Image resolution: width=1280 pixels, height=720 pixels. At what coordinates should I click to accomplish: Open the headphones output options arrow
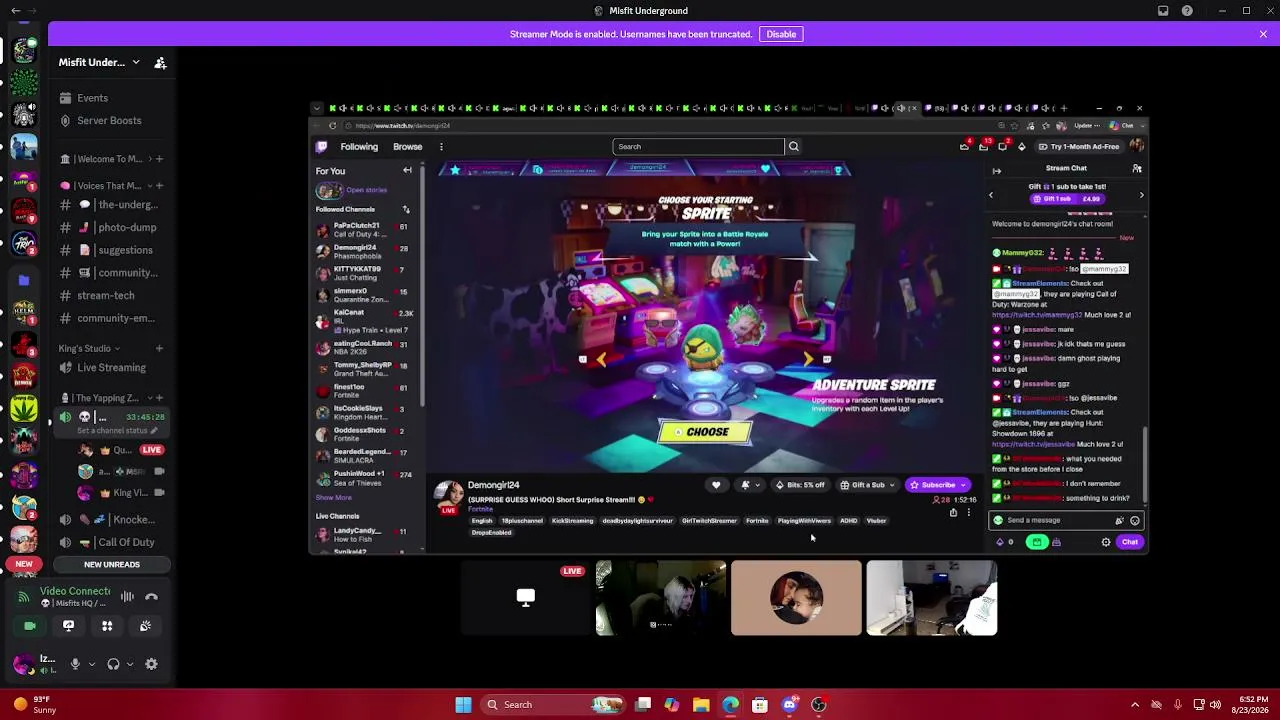[129, 664]
